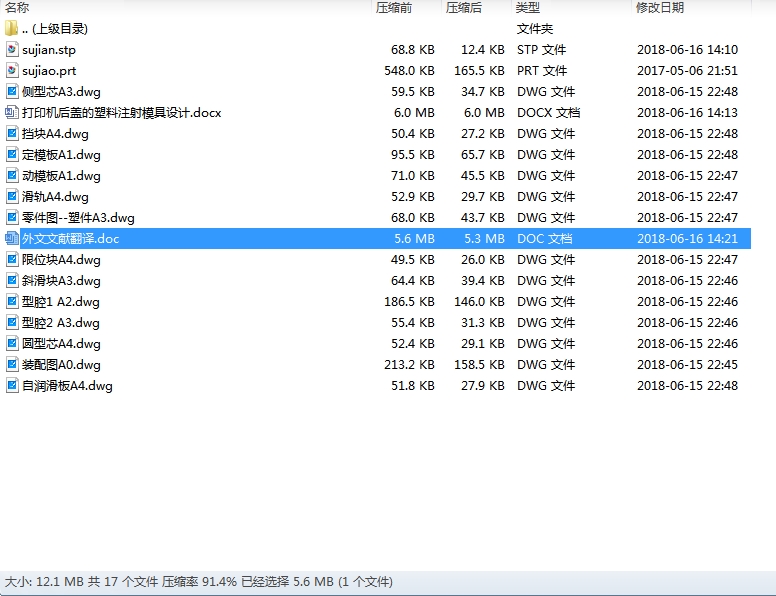Select the file name 侧型芯A3.dwg
The image size is (776, 596).
pos(61,92)
